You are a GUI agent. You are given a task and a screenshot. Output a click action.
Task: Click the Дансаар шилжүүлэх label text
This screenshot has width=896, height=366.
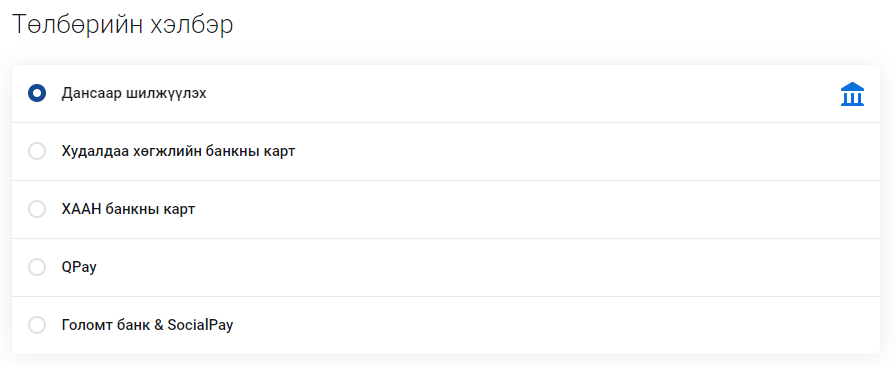134,94
